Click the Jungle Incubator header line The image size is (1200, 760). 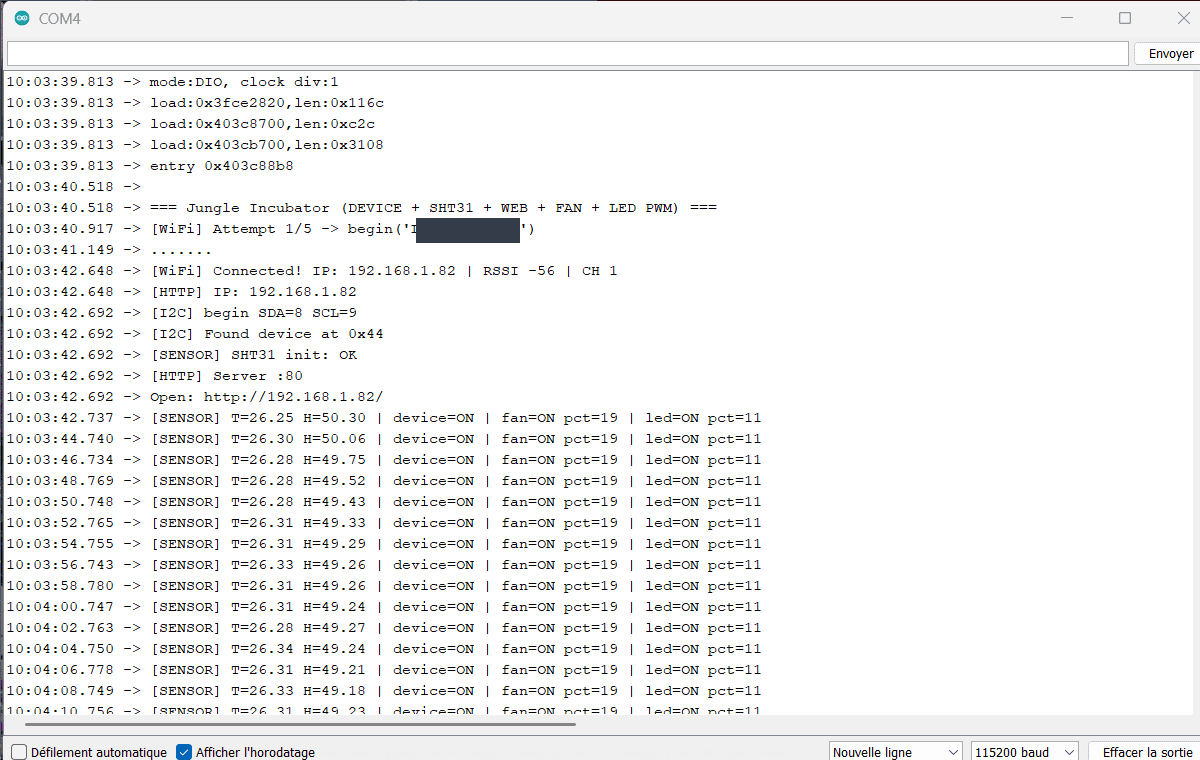(433, 208)
